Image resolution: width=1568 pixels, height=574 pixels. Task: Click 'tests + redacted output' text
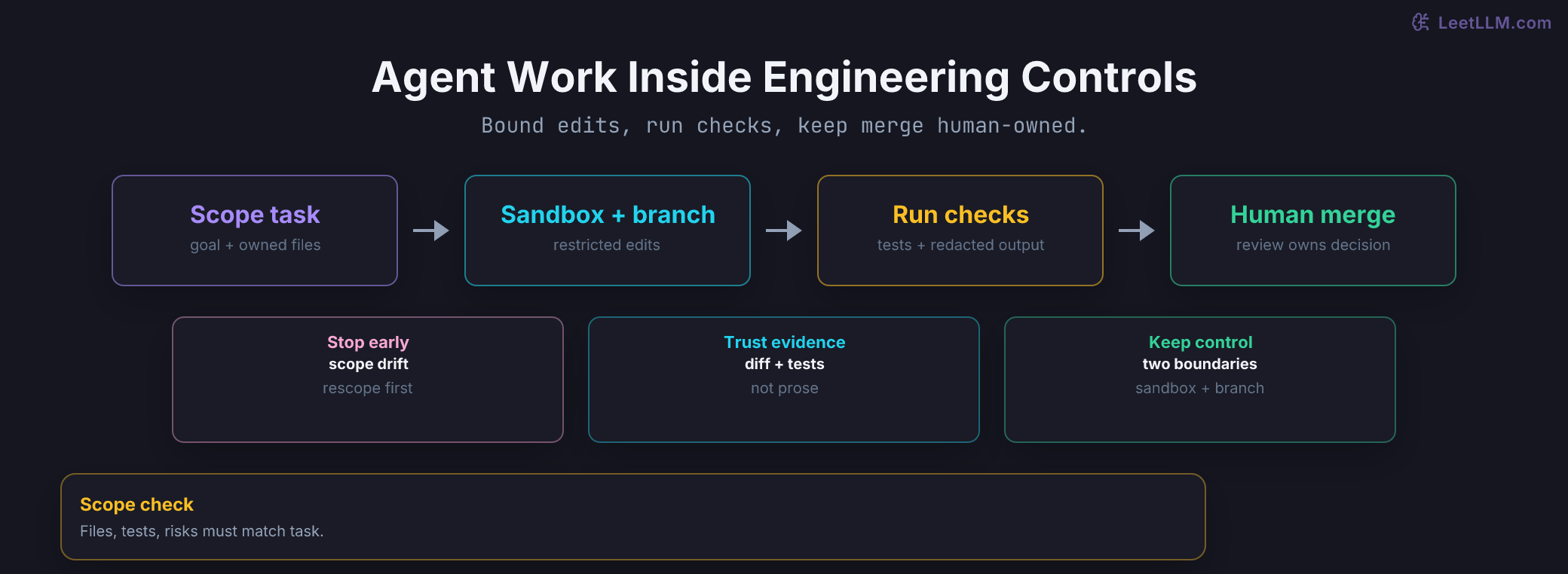960,245
